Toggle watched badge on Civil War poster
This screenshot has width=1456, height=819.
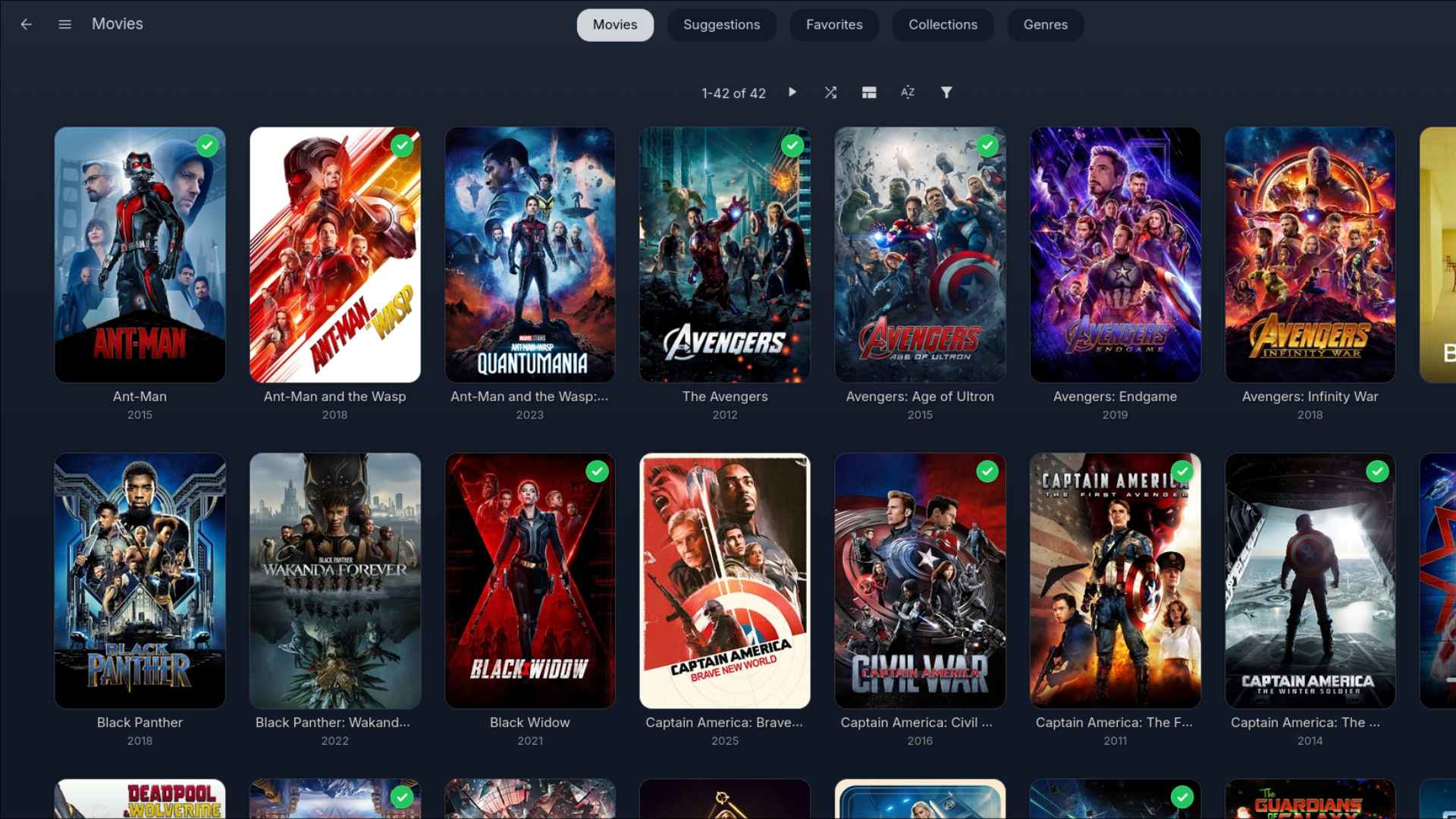(987, 472)
